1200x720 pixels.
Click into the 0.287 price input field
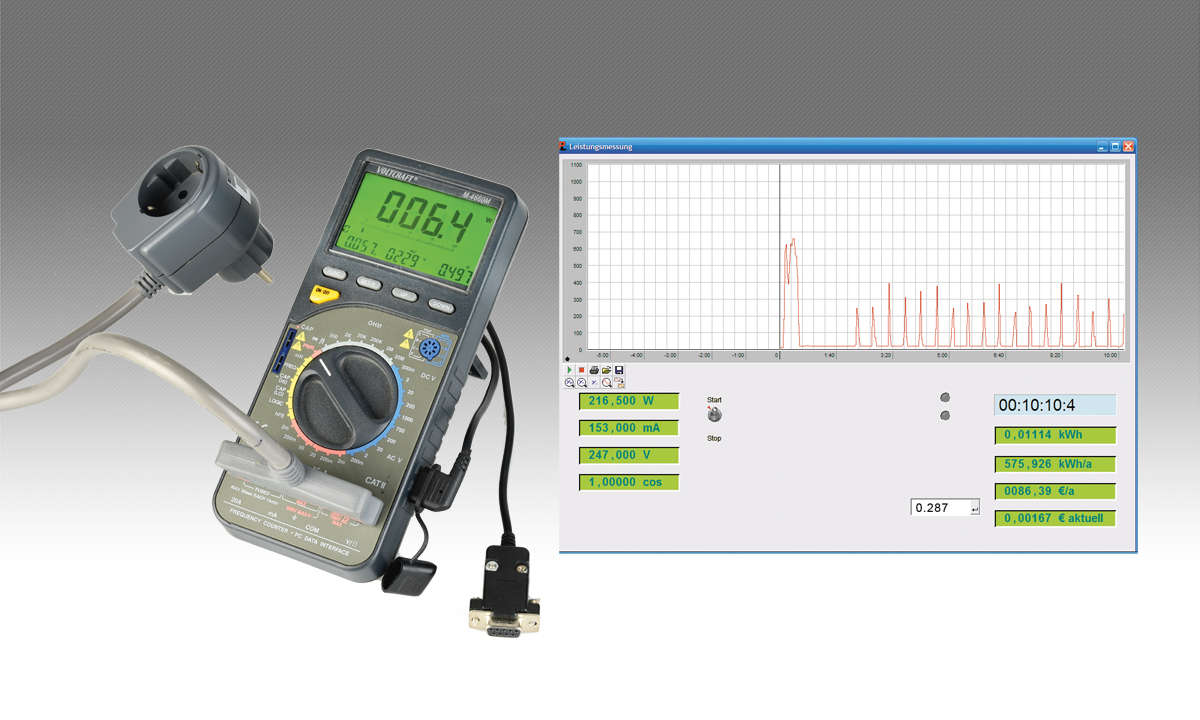[940, 508]
